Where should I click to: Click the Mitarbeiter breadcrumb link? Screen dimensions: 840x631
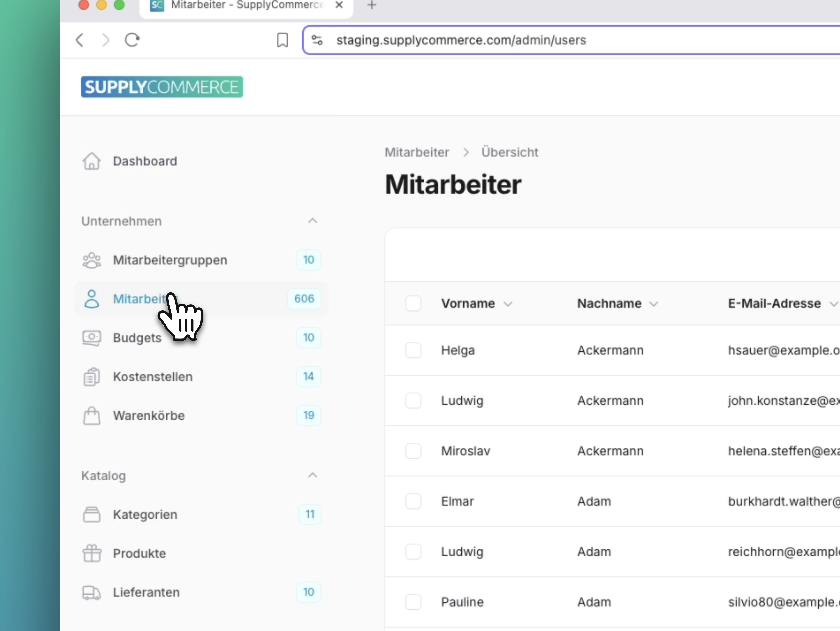tap(417, 153)
